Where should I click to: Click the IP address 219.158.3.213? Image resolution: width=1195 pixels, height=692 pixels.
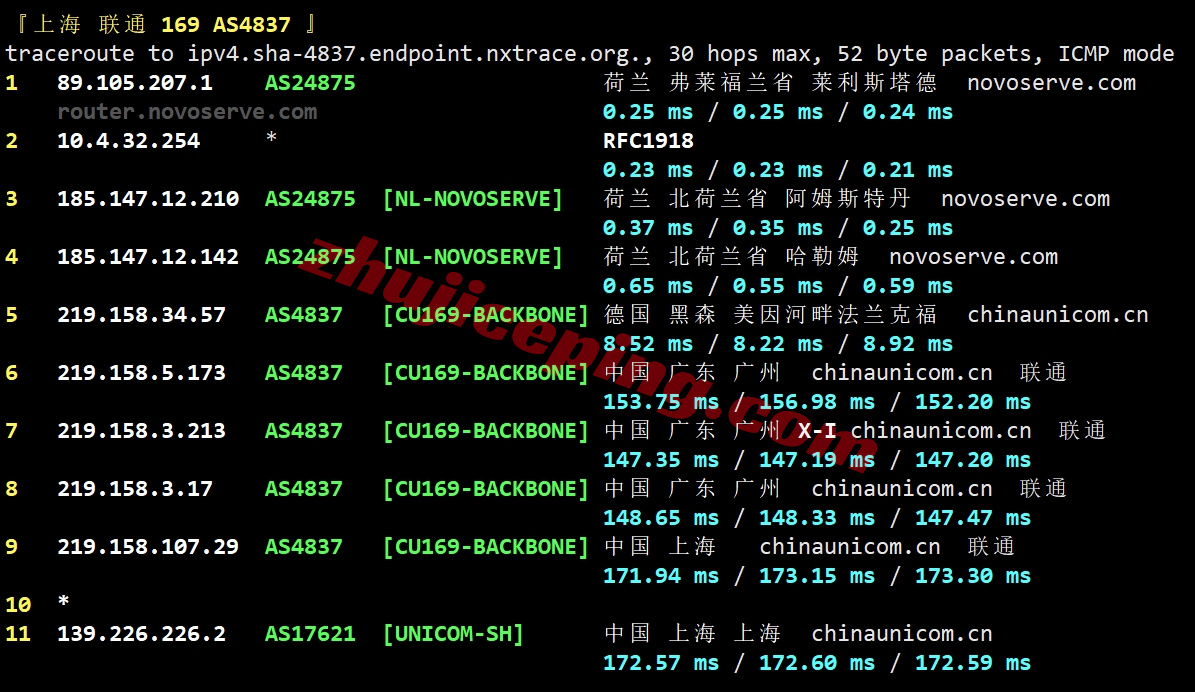coord(142,431)
